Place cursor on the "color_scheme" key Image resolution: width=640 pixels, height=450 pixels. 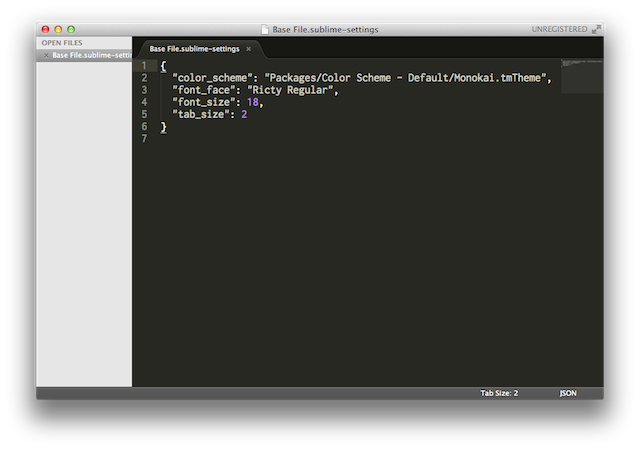[214, 78]
